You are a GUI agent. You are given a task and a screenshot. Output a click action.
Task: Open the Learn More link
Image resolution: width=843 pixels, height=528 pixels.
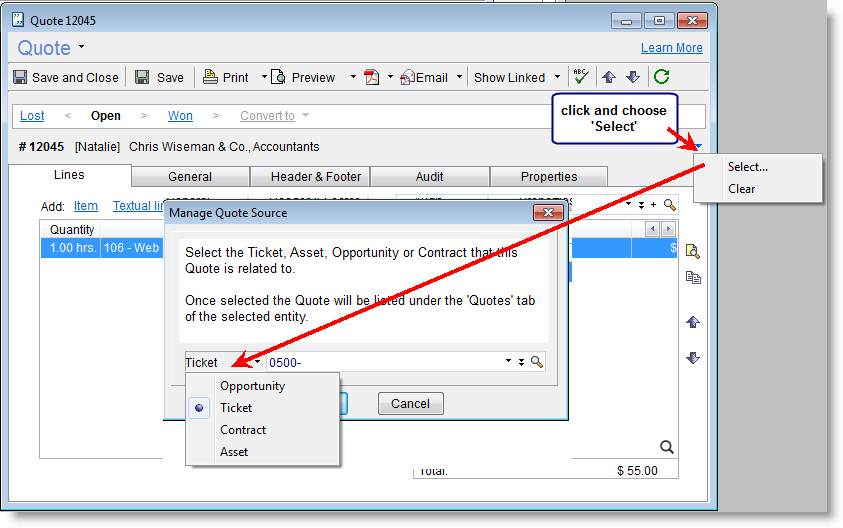[x=671, y=48]
